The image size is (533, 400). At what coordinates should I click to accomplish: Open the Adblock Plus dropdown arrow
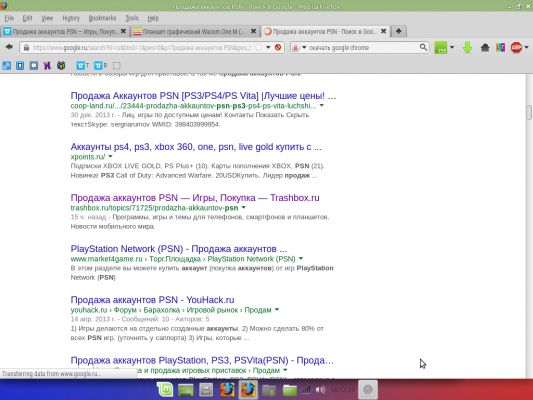527,47
